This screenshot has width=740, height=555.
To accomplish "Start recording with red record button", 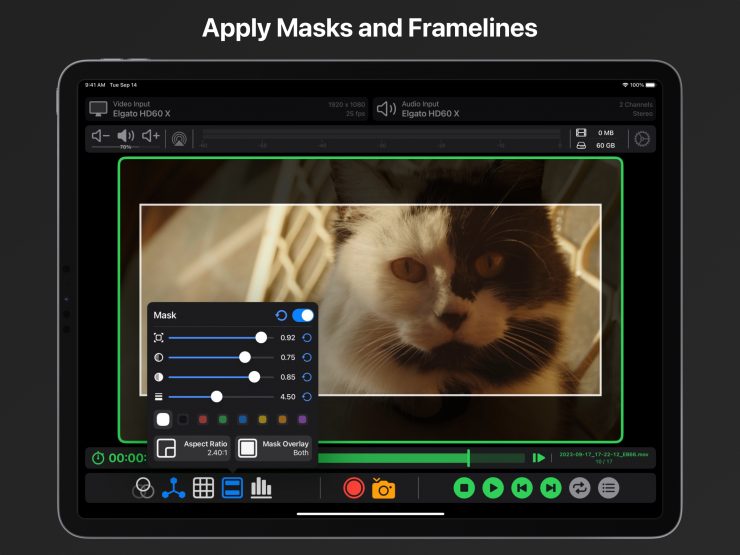I will coord(353,488).
